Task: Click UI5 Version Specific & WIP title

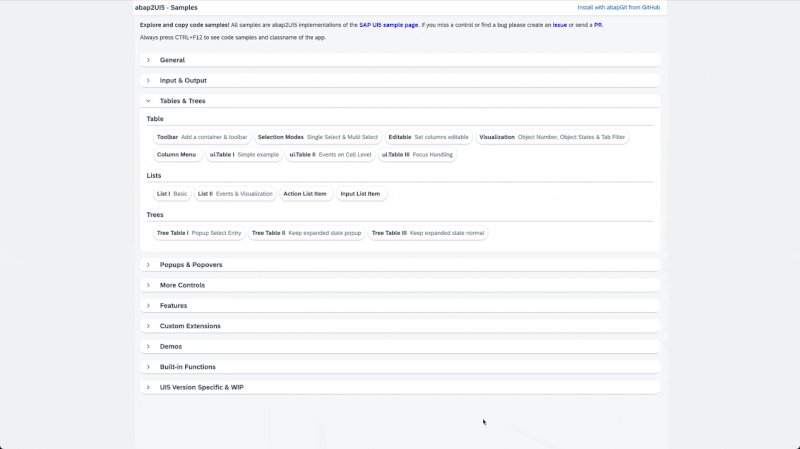Action: tap(202, 387)
